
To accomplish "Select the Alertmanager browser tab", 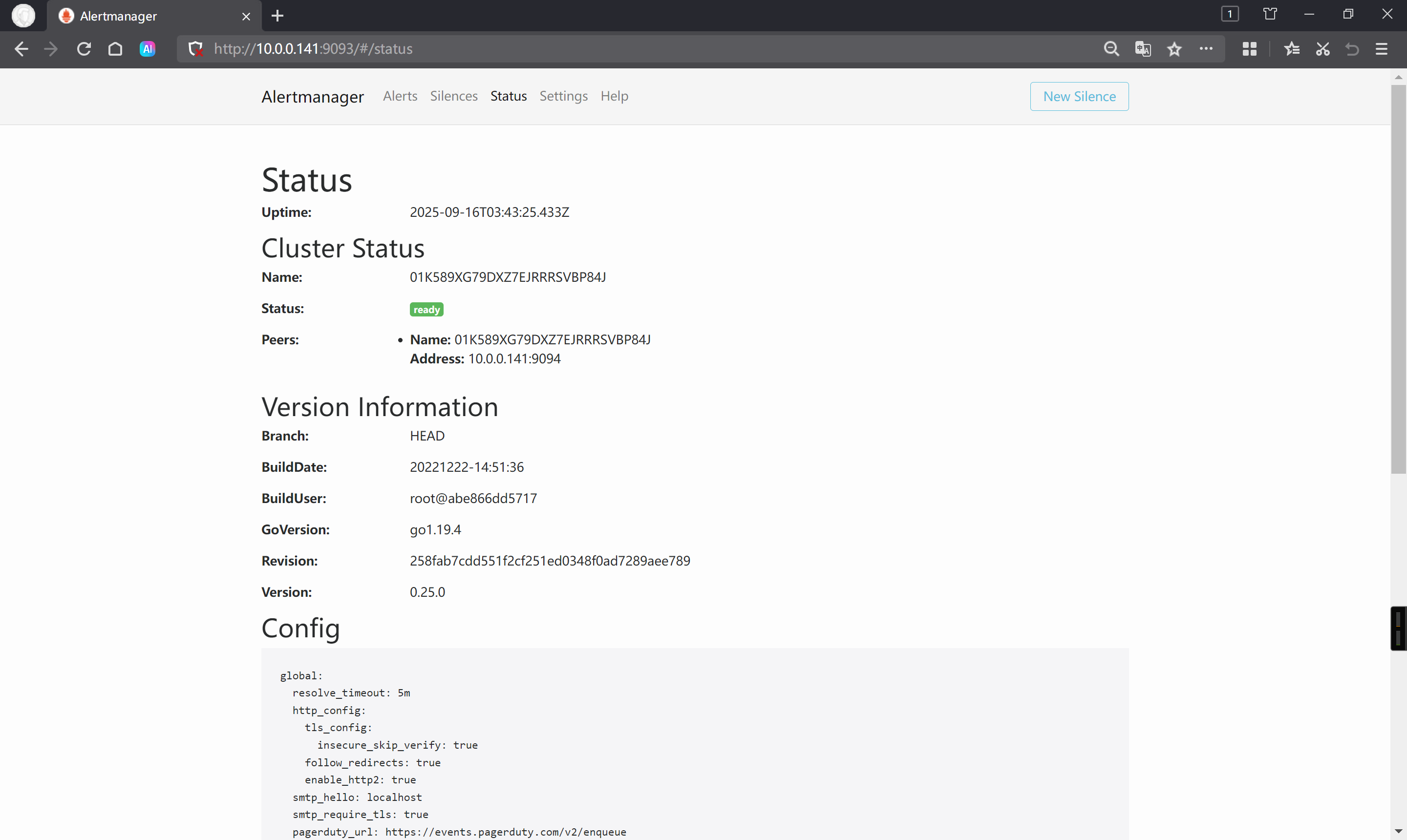I will [154, 16].
